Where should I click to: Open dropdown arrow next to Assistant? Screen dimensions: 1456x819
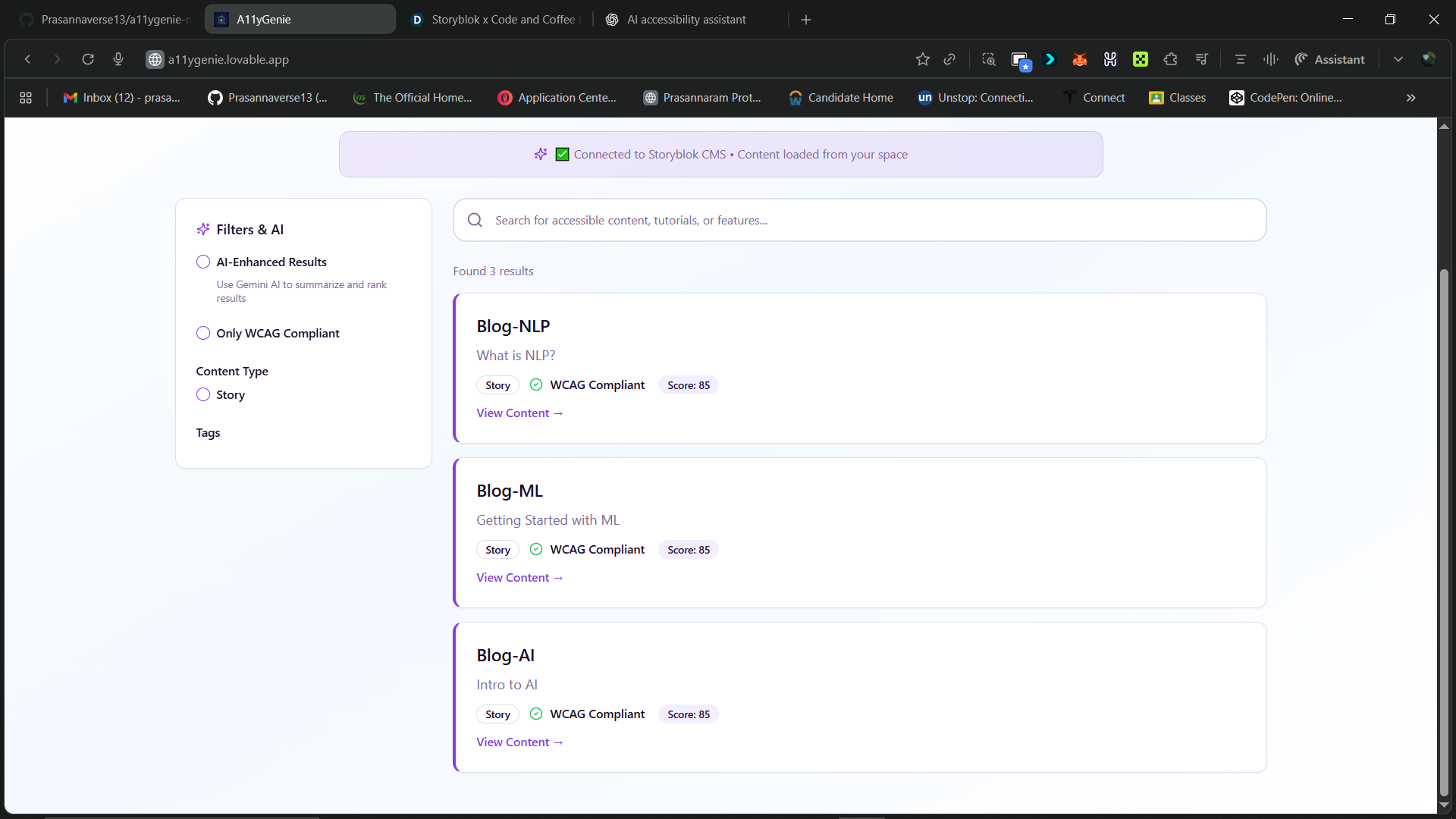point(1398,59)
